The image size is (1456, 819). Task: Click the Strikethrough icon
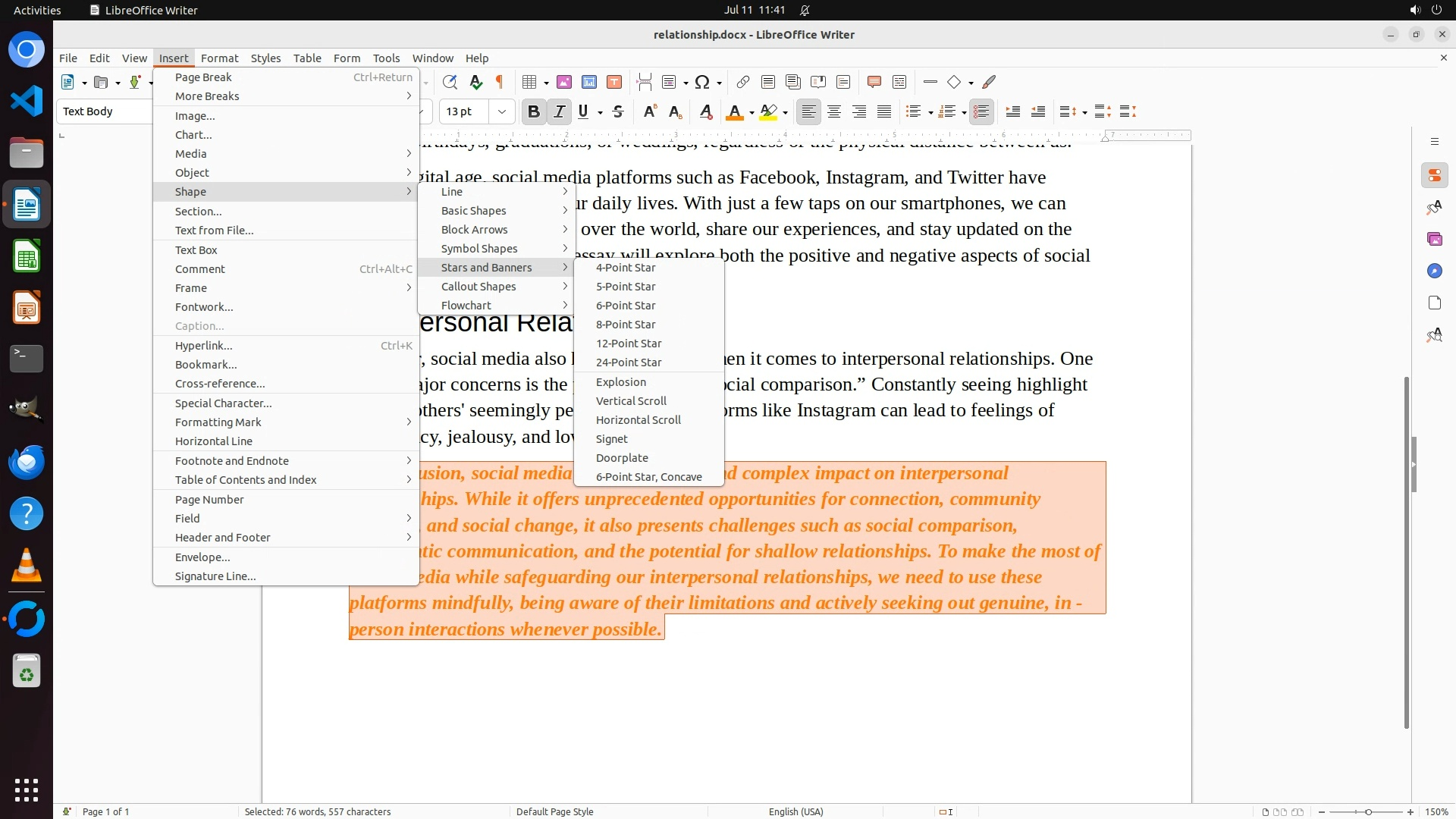(x=618, y=111)
